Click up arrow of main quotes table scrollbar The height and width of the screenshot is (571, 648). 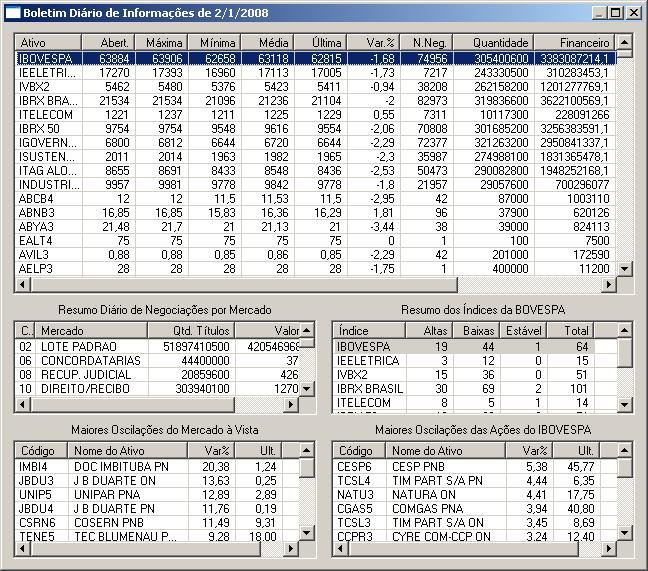pos(624,43)
